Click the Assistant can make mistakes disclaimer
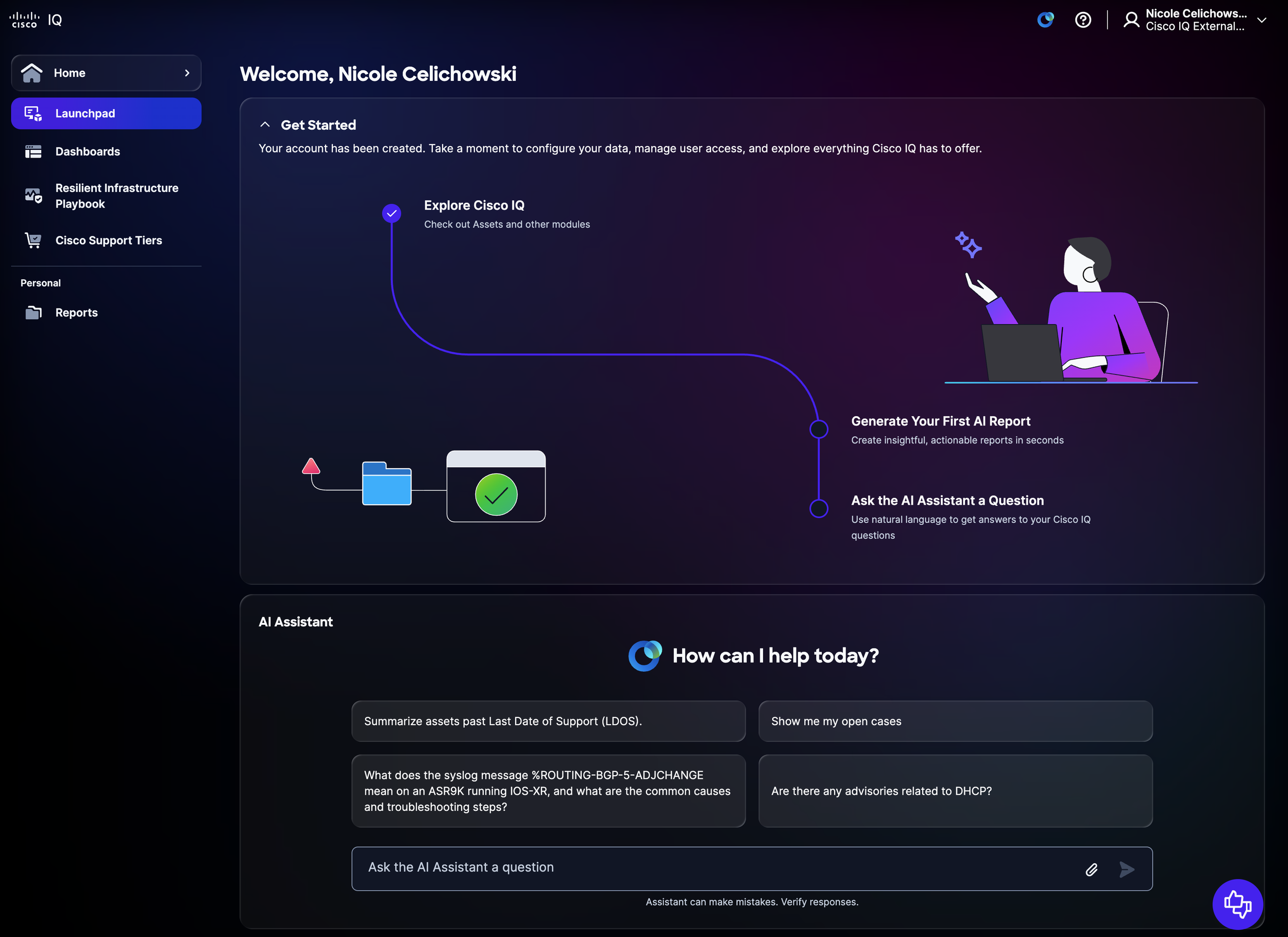Viewport: 1288px width, 937px height. 752,902
